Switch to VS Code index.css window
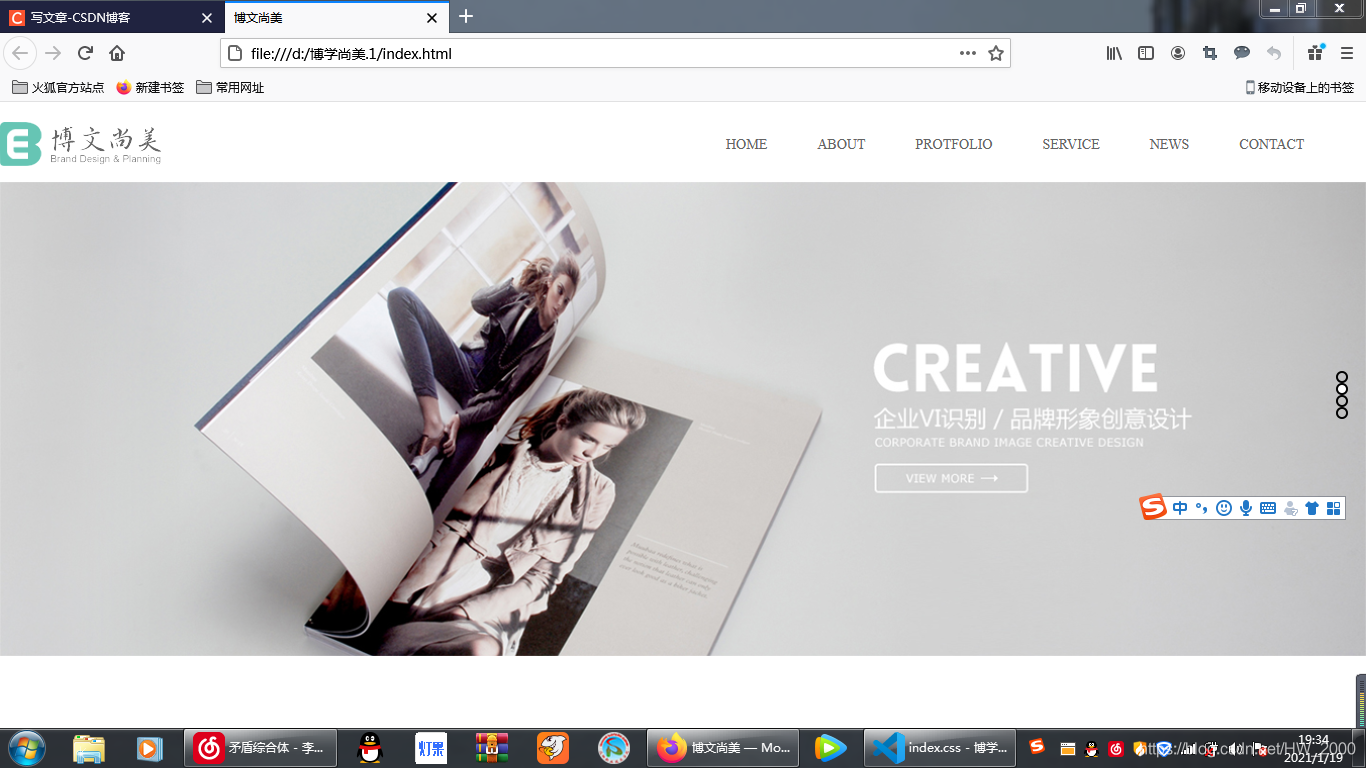The width and height of the screenshot is (1366, 768). click(x=940, y=748)
